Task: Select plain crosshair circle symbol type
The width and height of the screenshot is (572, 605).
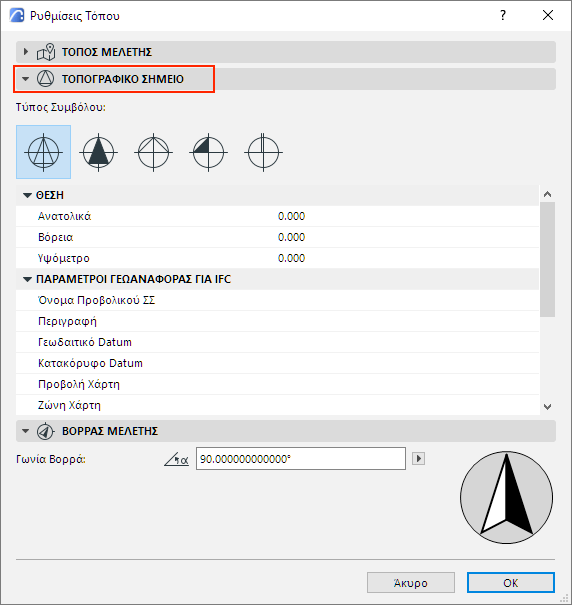Action: 263,152
